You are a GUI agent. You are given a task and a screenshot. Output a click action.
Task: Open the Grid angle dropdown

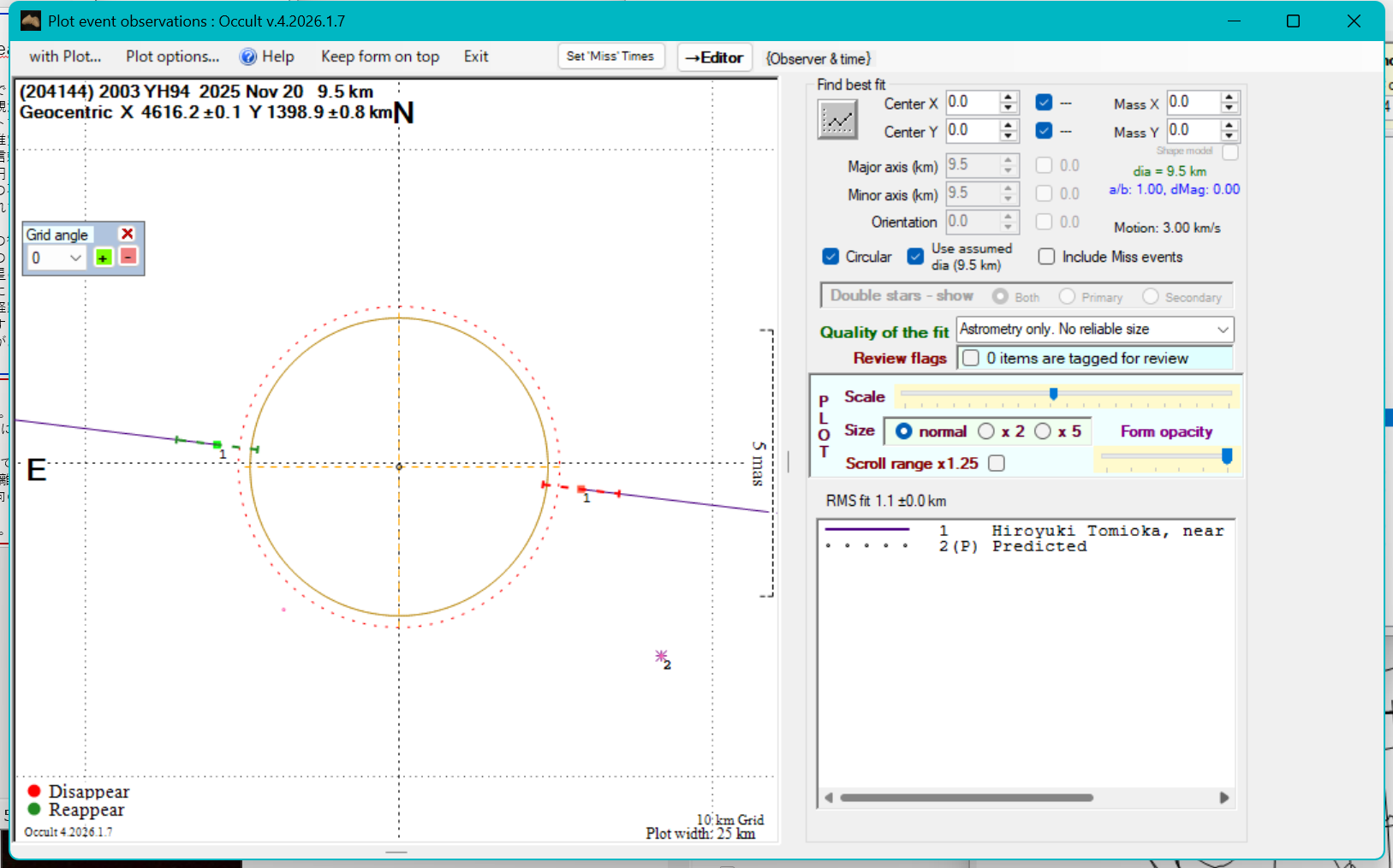point(75,258)
